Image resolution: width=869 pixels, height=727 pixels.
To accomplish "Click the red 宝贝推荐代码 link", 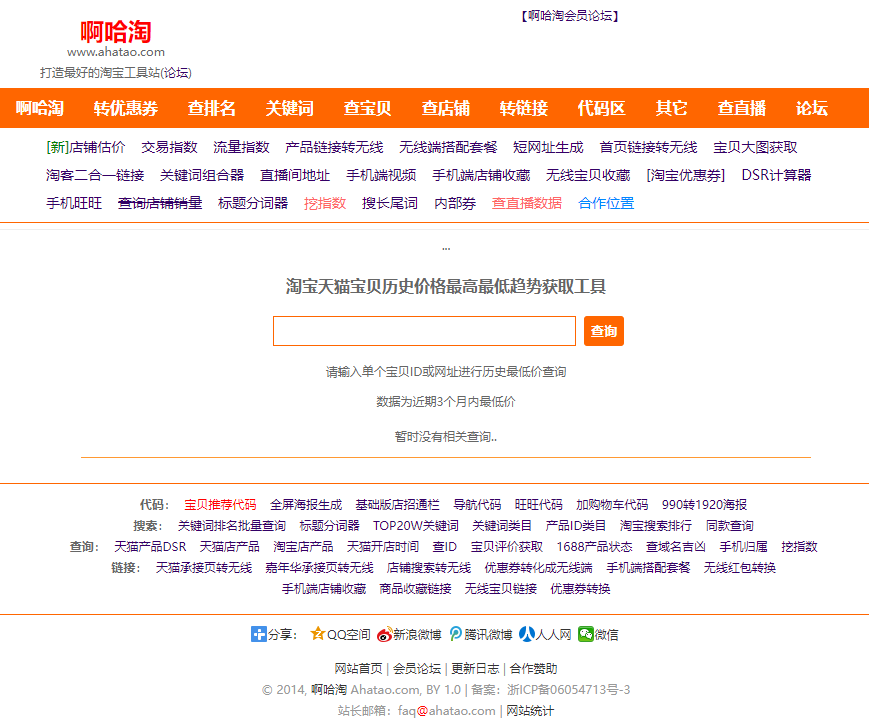I will coord(220,505).
